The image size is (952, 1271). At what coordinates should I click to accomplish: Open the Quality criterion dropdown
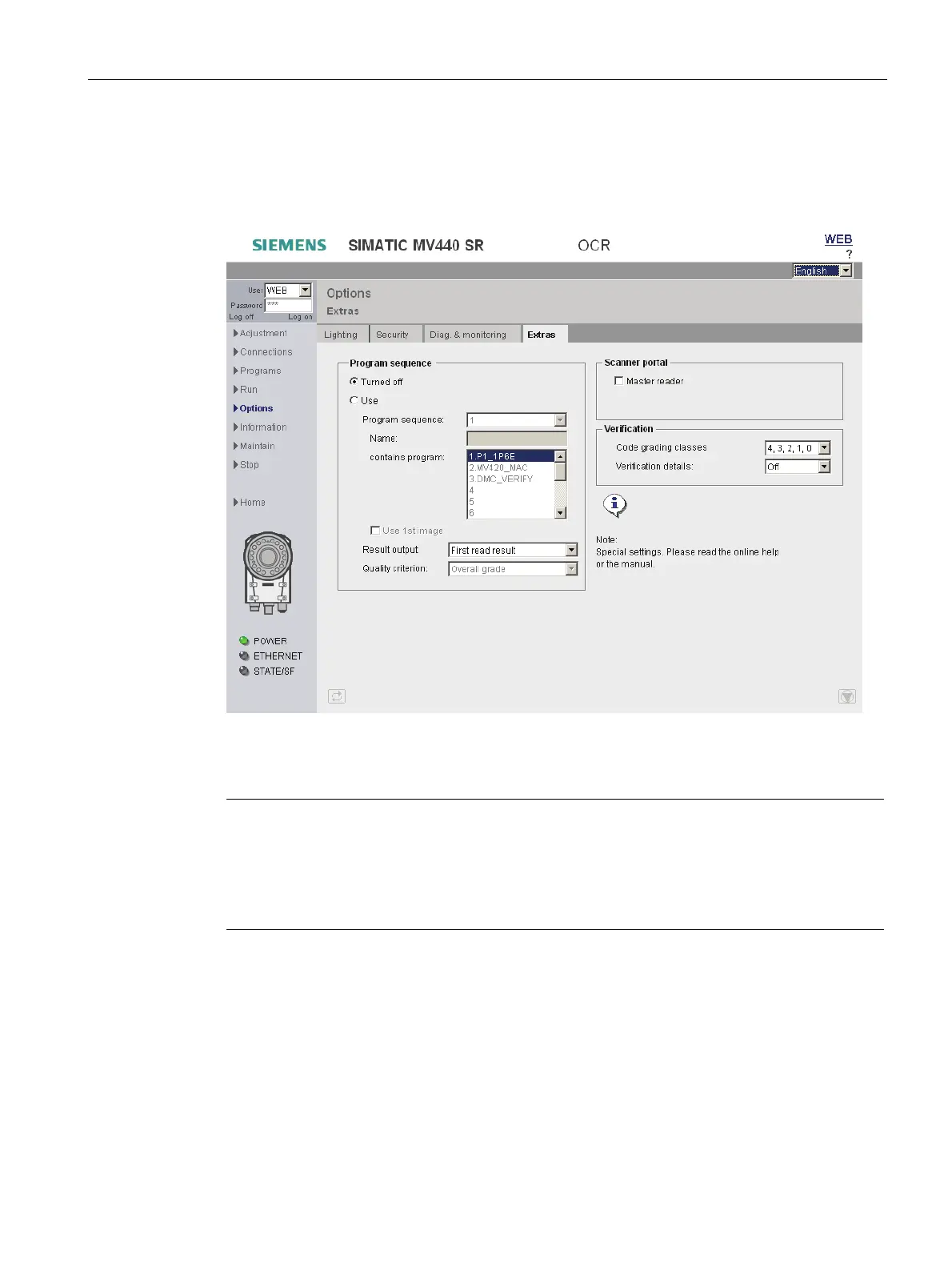click(513, 569)
